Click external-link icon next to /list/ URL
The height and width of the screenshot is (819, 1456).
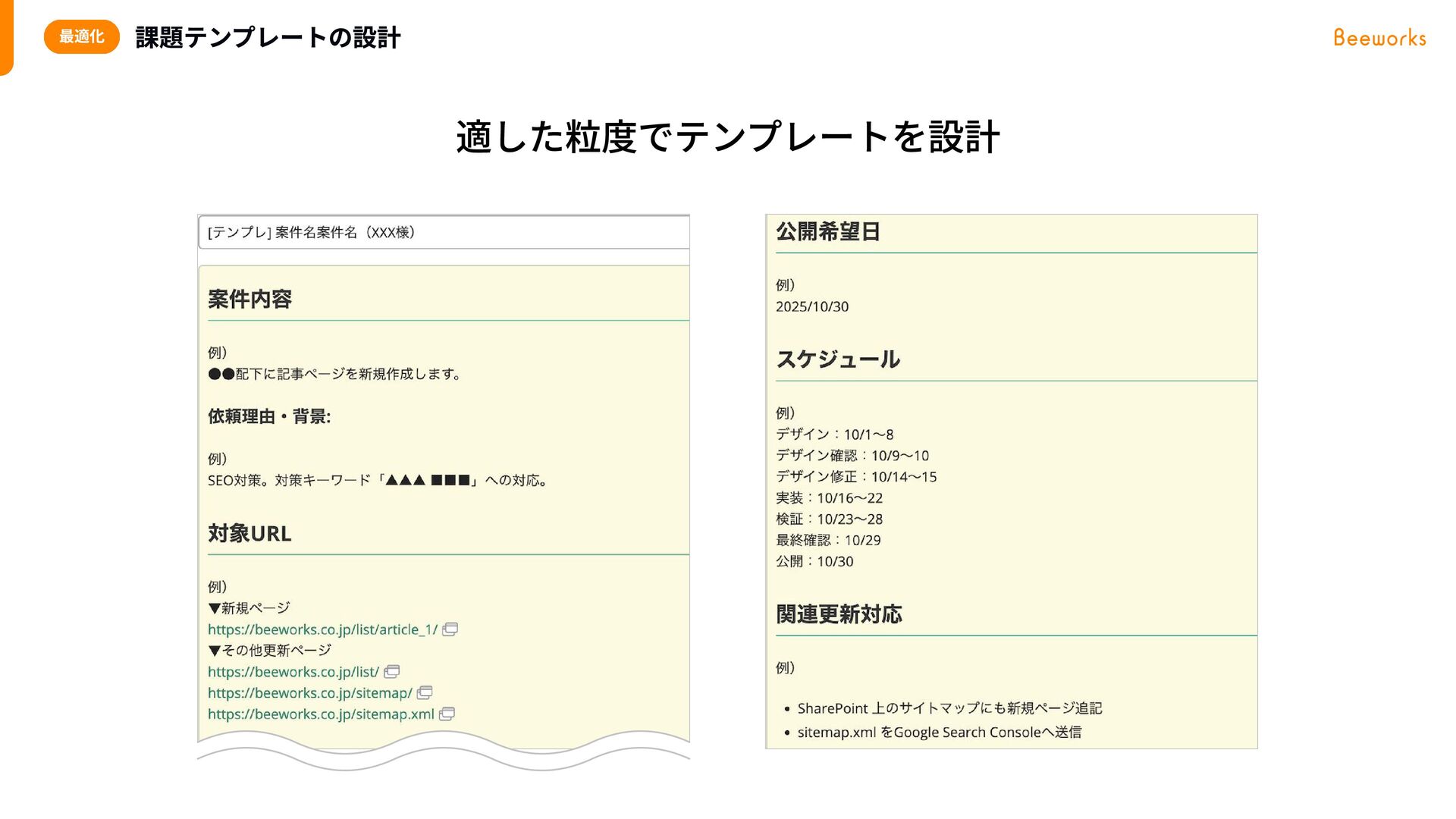tap(391, 672)
